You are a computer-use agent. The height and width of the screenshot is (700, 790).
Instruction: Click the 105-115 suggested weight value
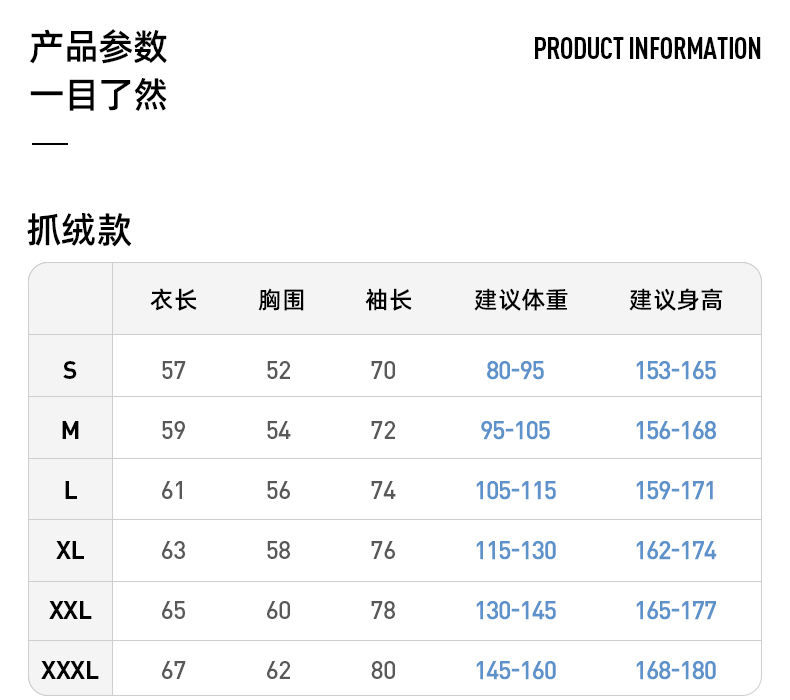[515, 491]
